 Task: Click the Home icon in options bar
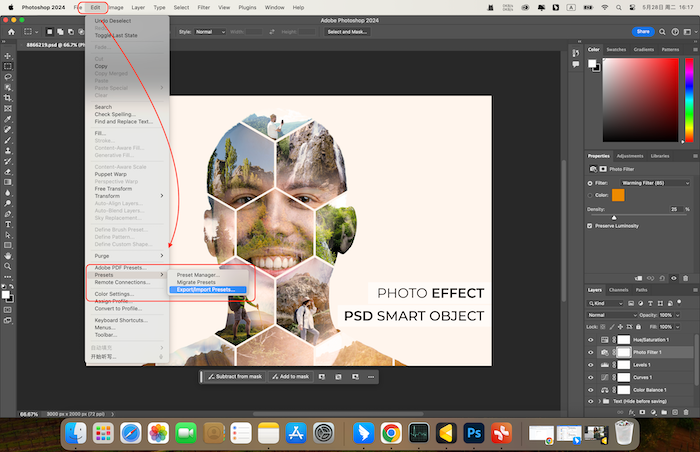tap(11, 32)
